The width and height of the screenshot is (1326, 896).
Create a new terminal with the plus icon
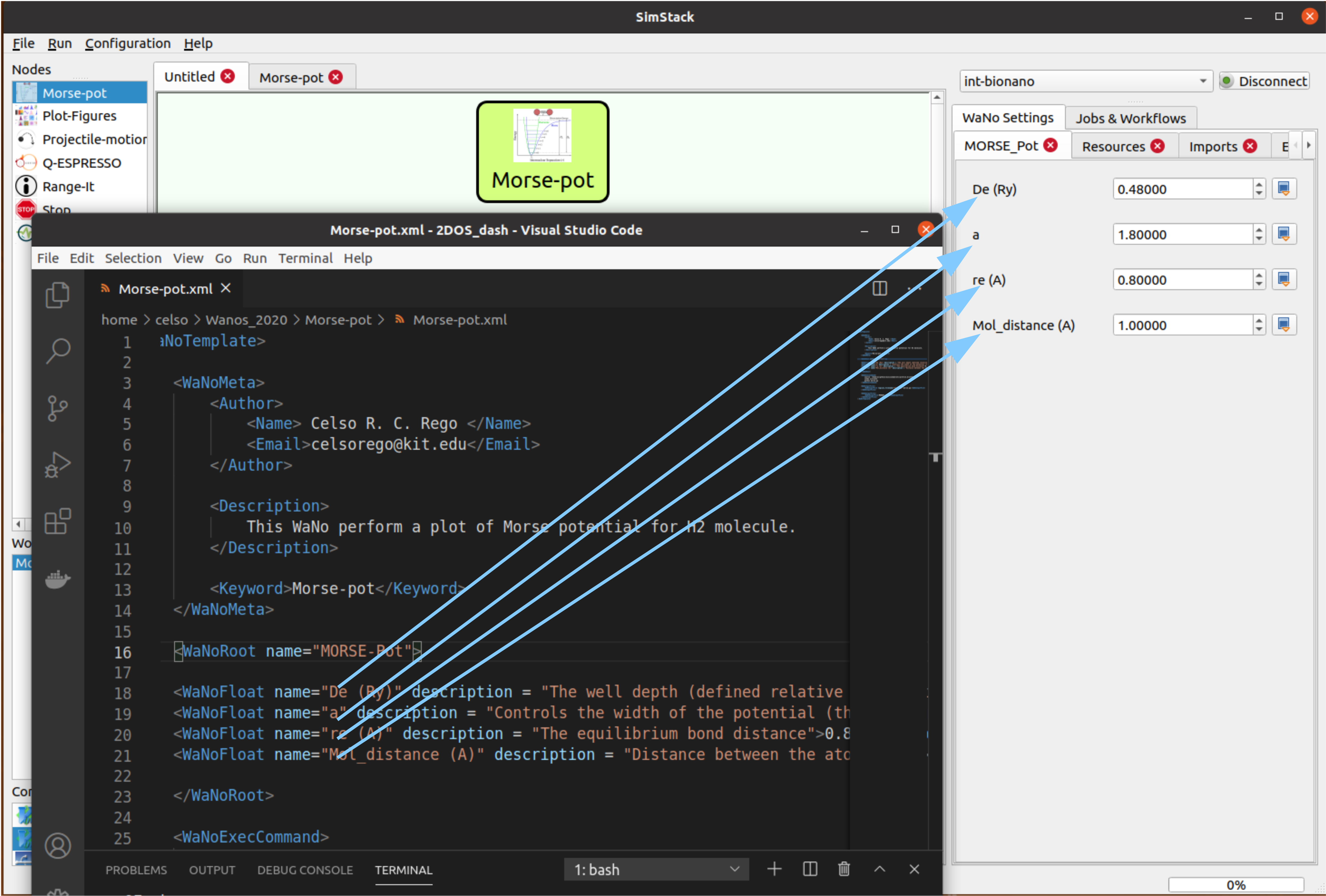point(774,869)
